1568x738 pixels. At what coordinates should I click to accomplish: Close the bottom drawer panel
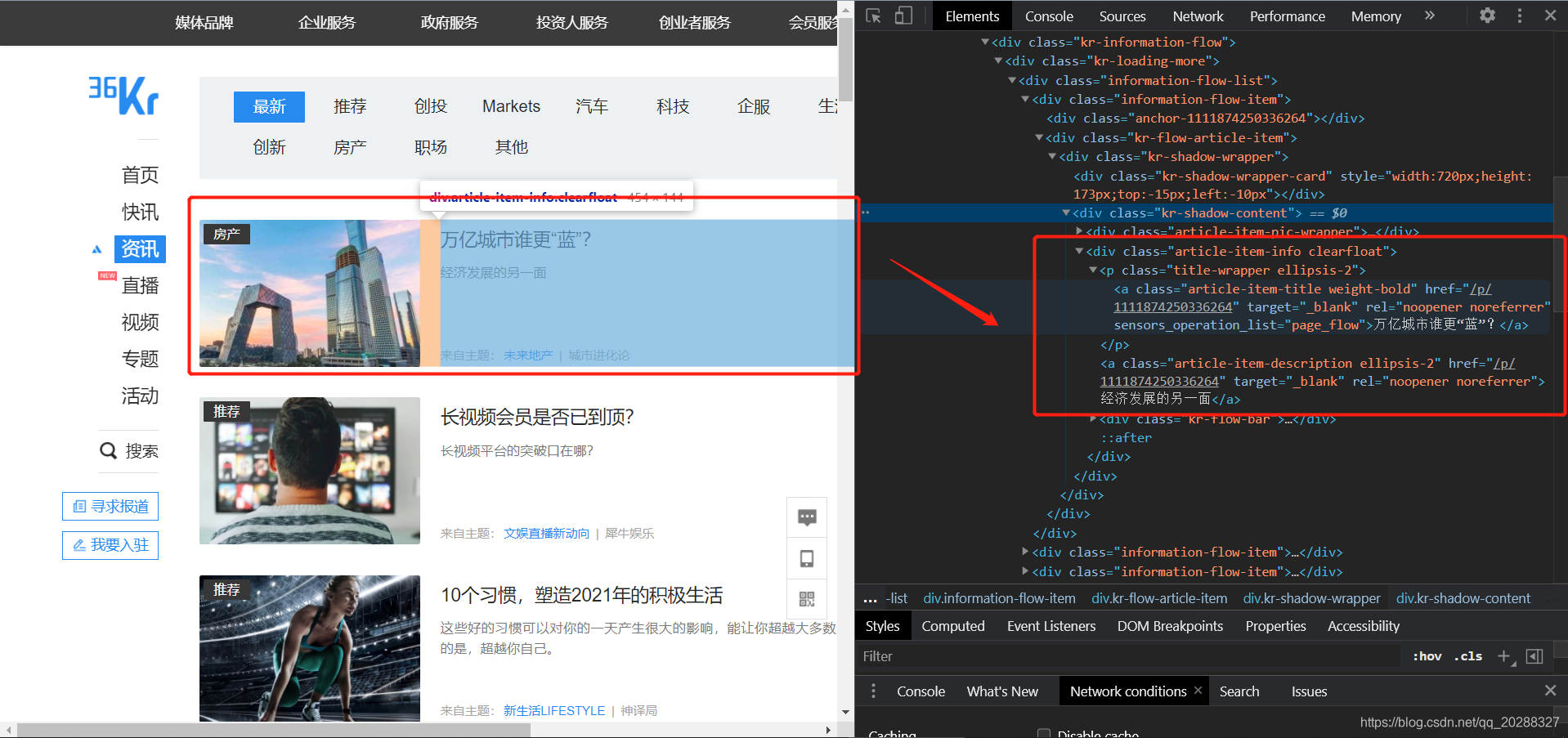click(1550, 691)
